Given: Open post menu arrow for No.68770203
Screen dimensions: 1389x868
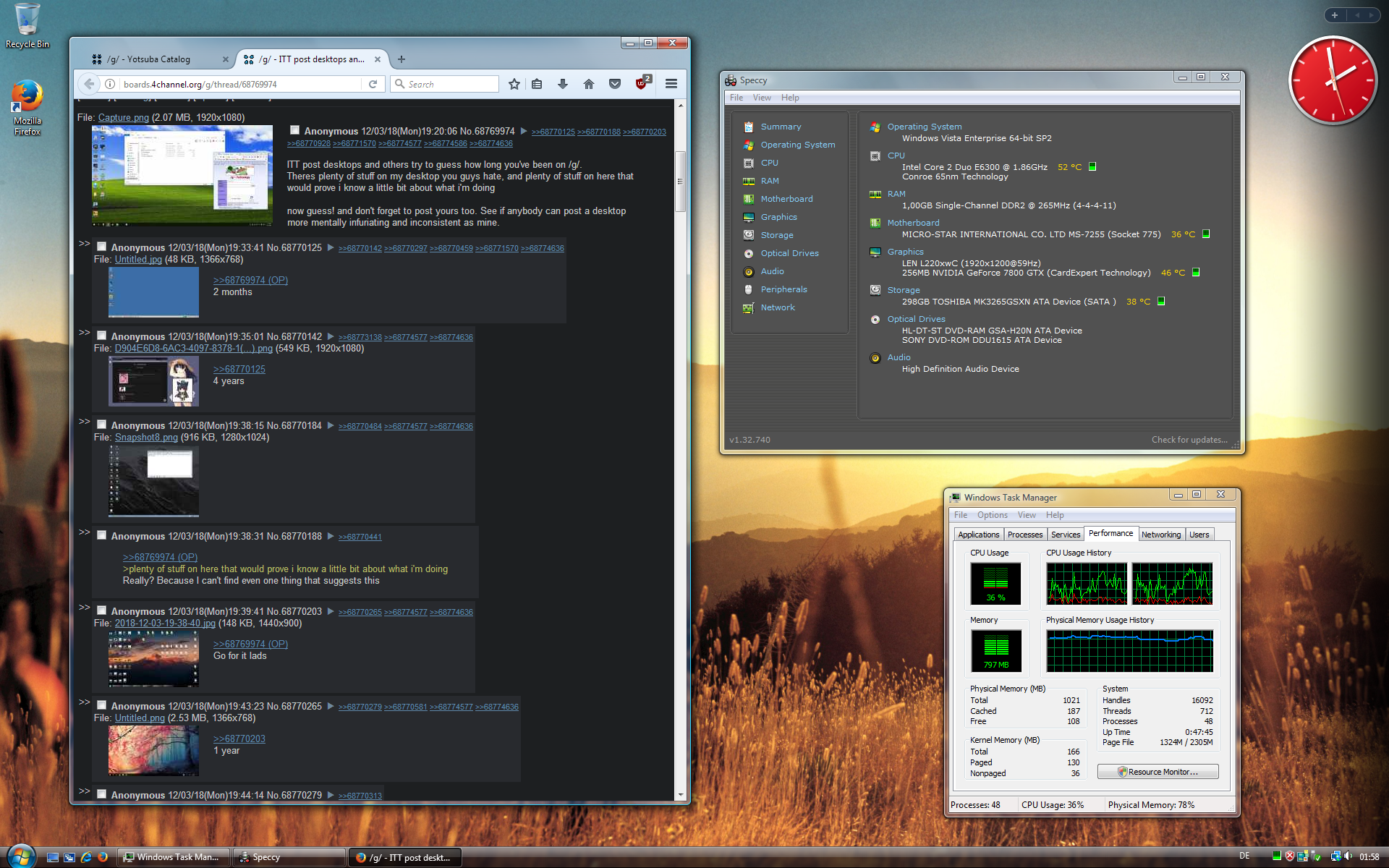Looking at the screenshot, I should (x=331, y=611).
